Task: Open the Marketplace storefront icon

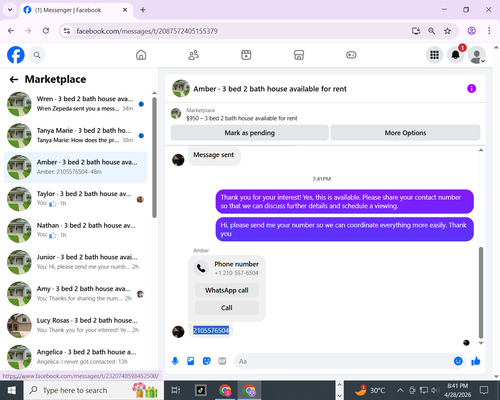Action: (x=299, y=55)
